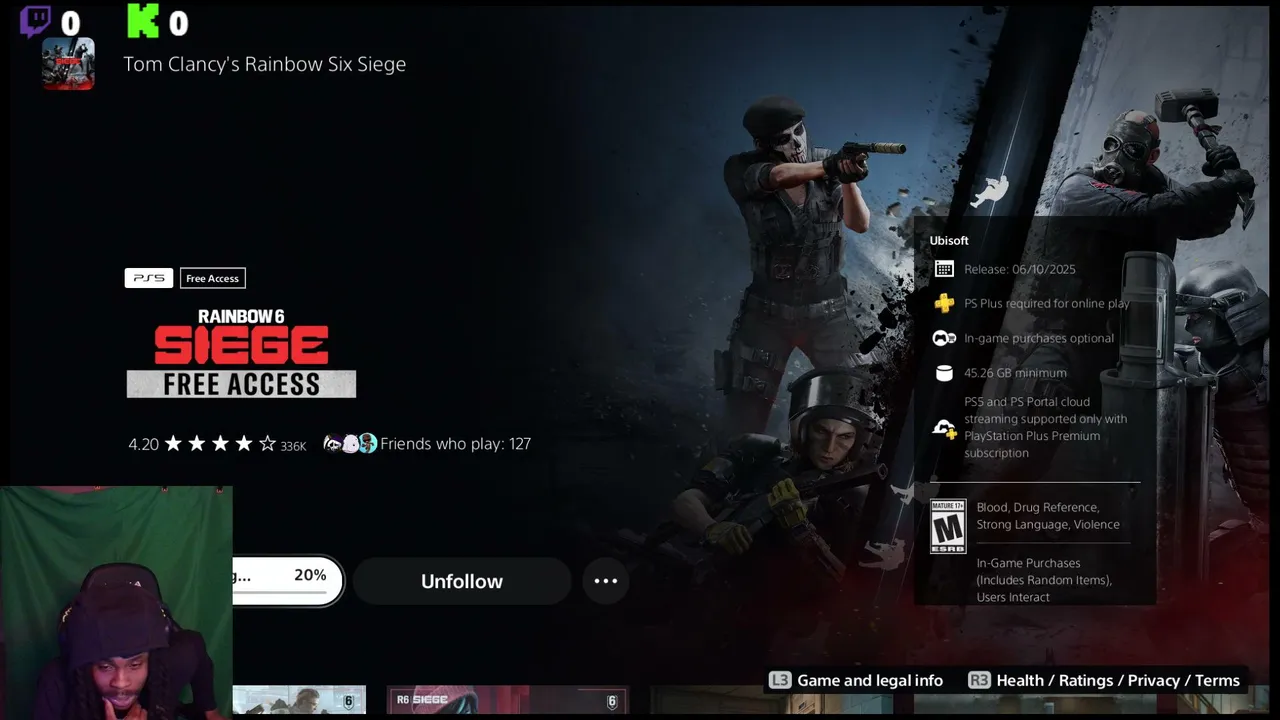Click the purple Twitch logo icon
This screenshot has width=1280, height=720.
coord(35,21)
